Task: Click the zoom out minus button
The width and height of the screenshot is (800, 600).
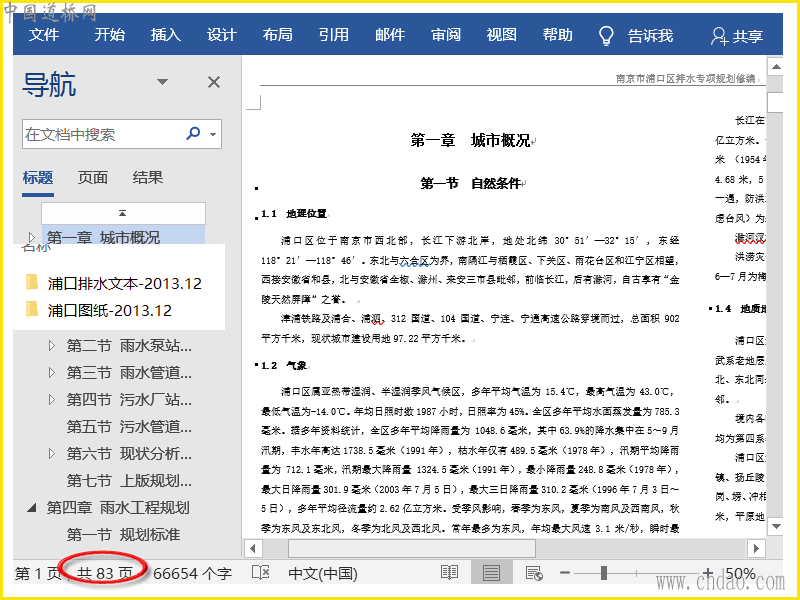Action: [564, 573]
